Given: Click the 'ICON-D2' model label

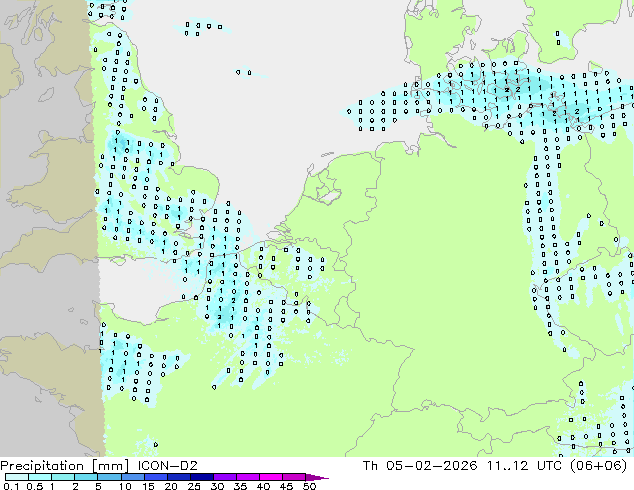Looking at the screenshot, I should [x=167, y=465].
